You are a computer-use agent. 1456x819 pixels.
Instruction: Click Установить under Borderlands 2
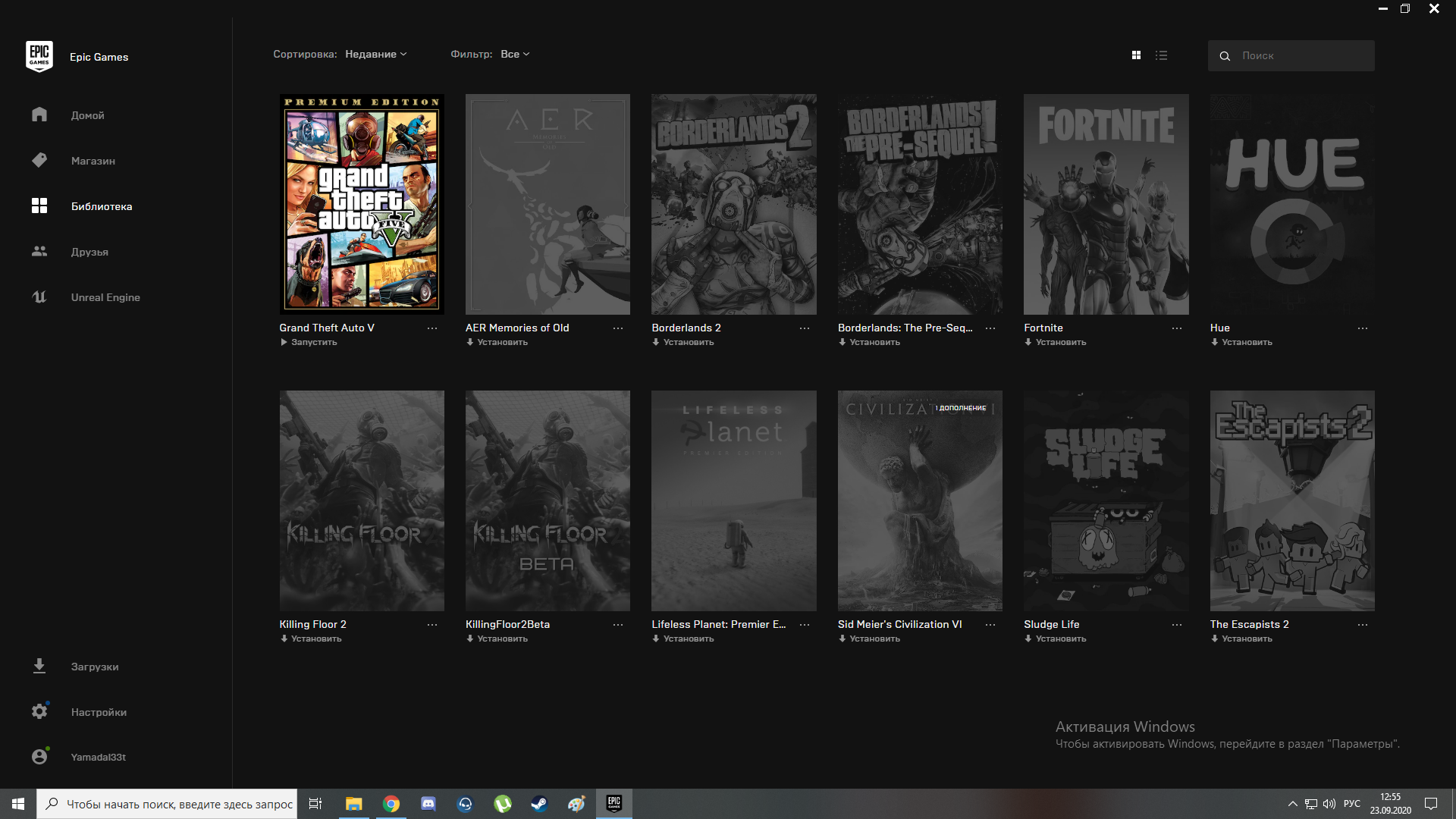pyautogui.click(x=688, y=343)
